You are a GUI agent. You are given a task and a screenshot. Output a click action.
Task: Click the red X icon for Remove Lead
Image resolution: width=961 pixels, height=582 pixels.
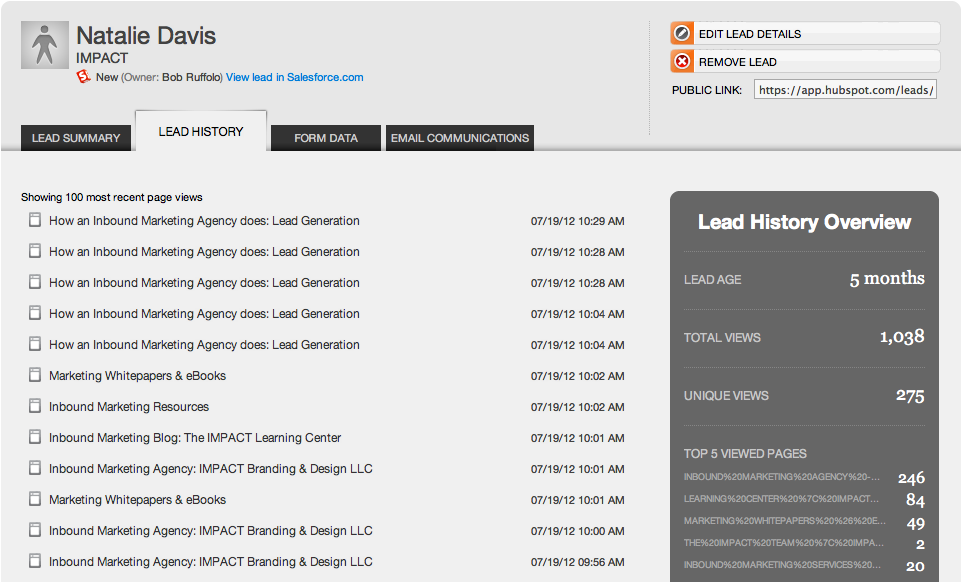pyautogui.click(x=682, y=61)
